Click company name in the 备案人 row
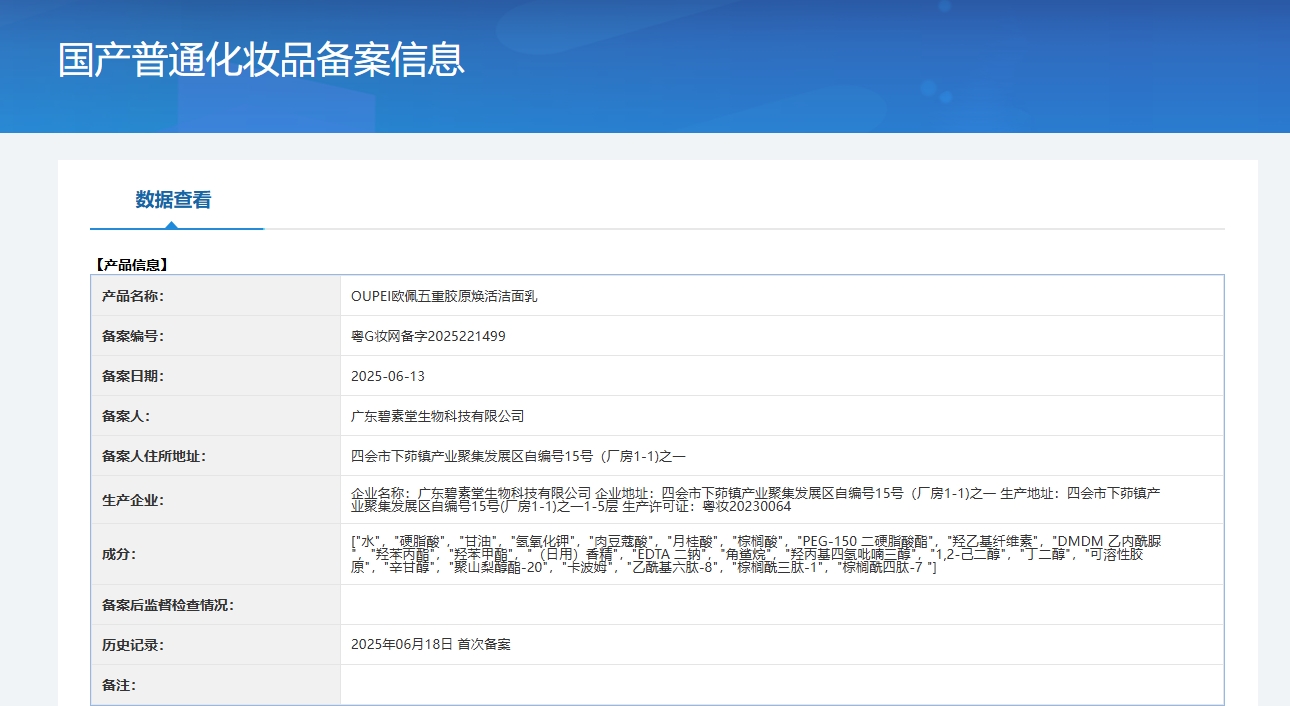Image resolution: width=1290 pixels, height=706 pixels. tap(437, 416)
